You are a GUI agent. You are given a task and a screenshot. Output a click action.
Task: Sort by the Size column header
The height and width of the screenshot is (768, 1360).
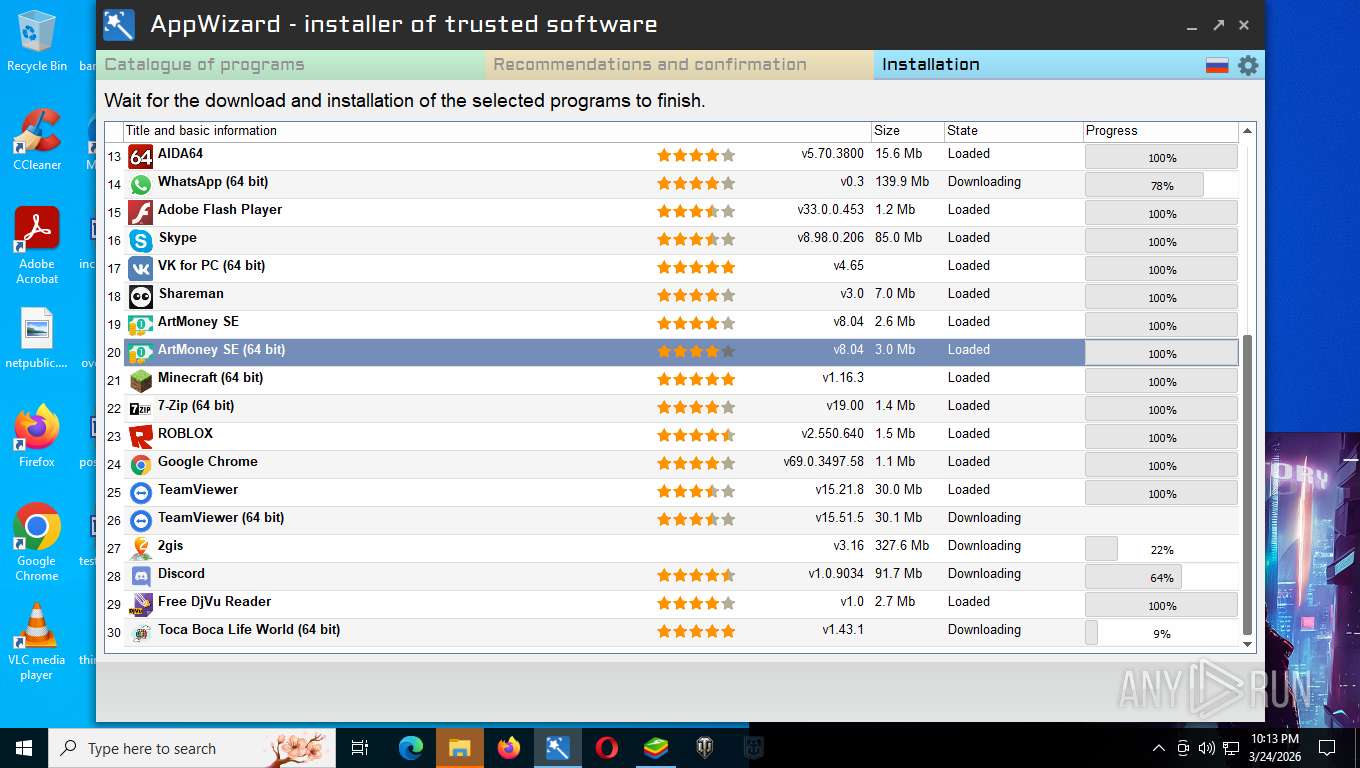[x=907, y=131]
